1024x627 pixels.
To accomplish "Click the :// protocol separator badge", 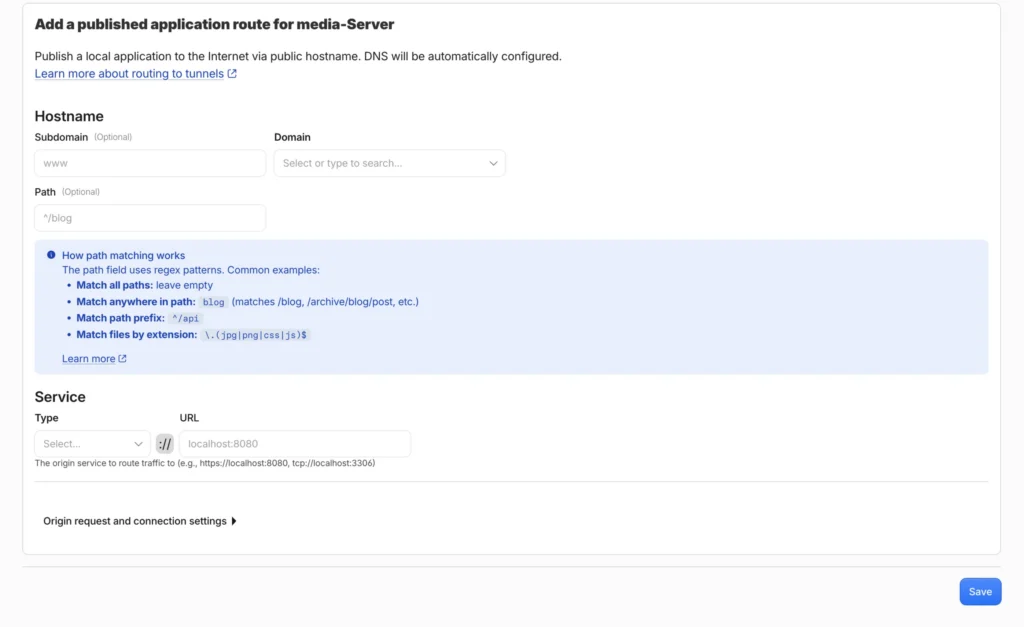I will point(165,444).
